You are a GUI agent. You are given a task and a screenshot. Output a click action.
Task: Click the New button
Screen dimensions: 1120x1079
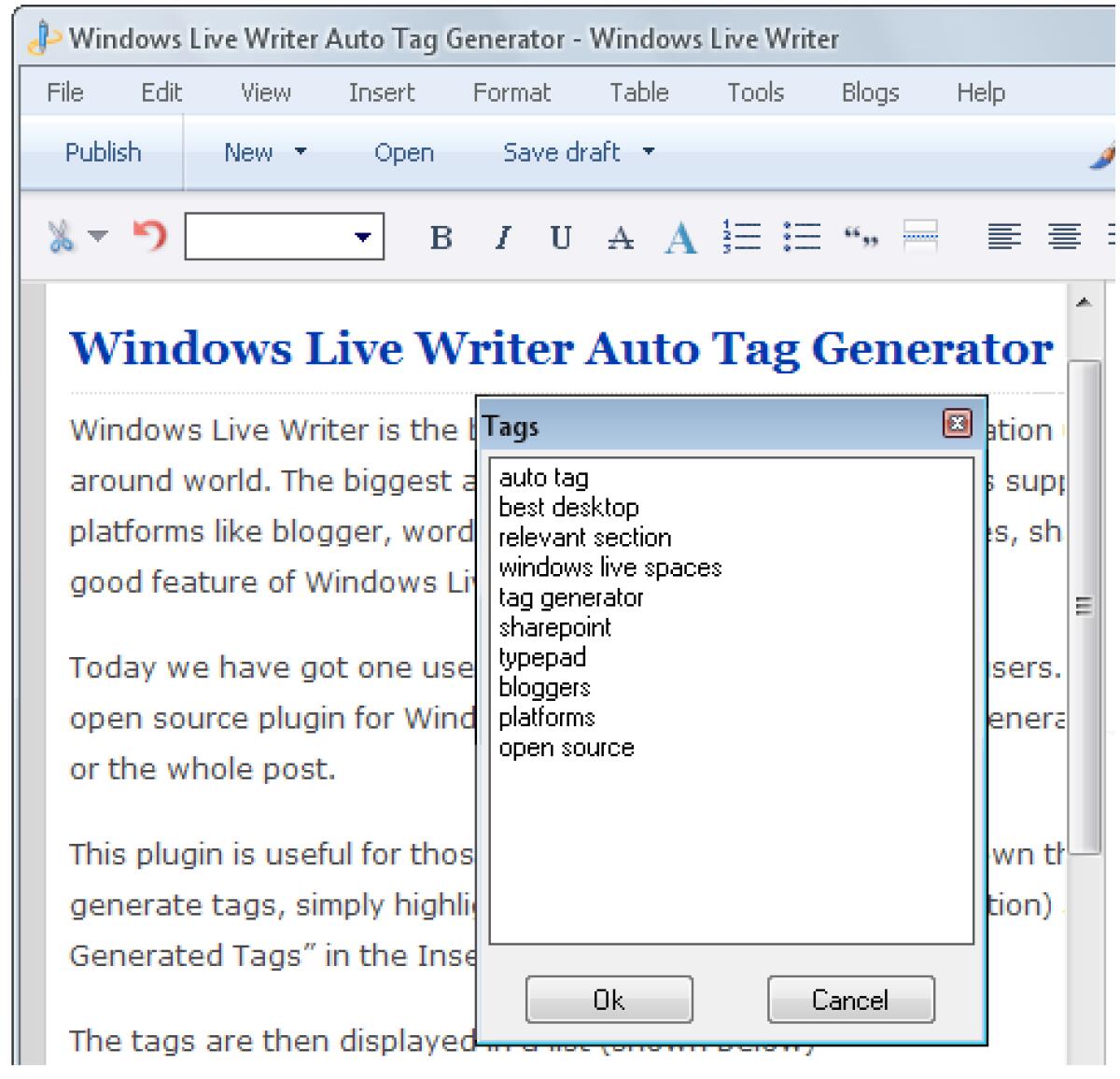click(x=248, y=152)
